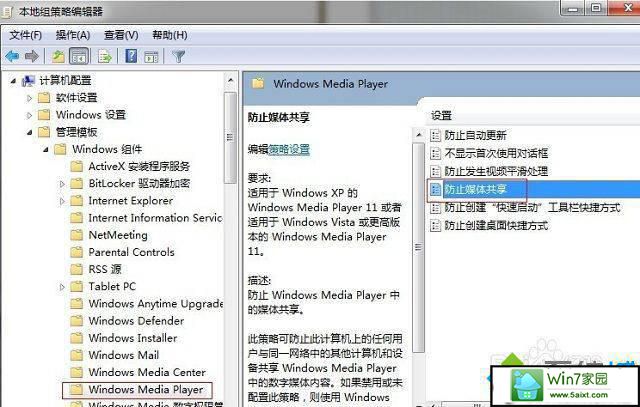This screenshot has width=640, height=407.
Task: Select the NetMeeting tree item
Action: 118,235
